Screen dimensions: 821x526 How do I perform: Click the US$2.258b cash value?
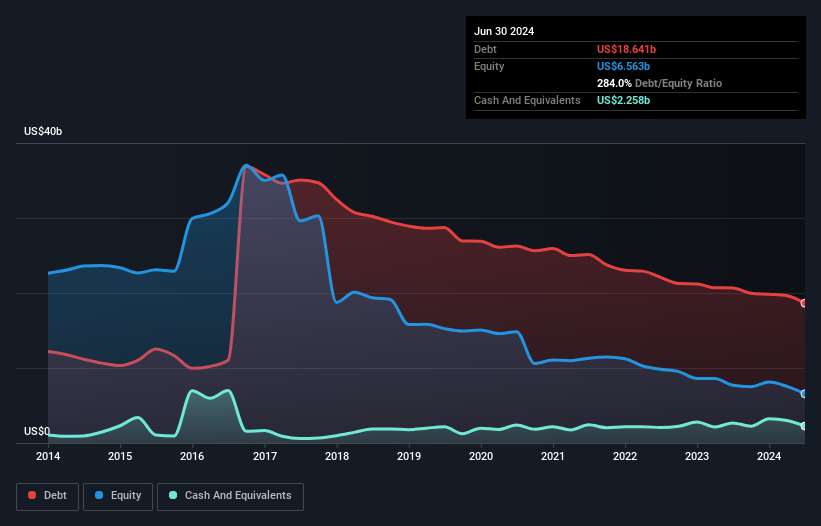pos(623,100)
